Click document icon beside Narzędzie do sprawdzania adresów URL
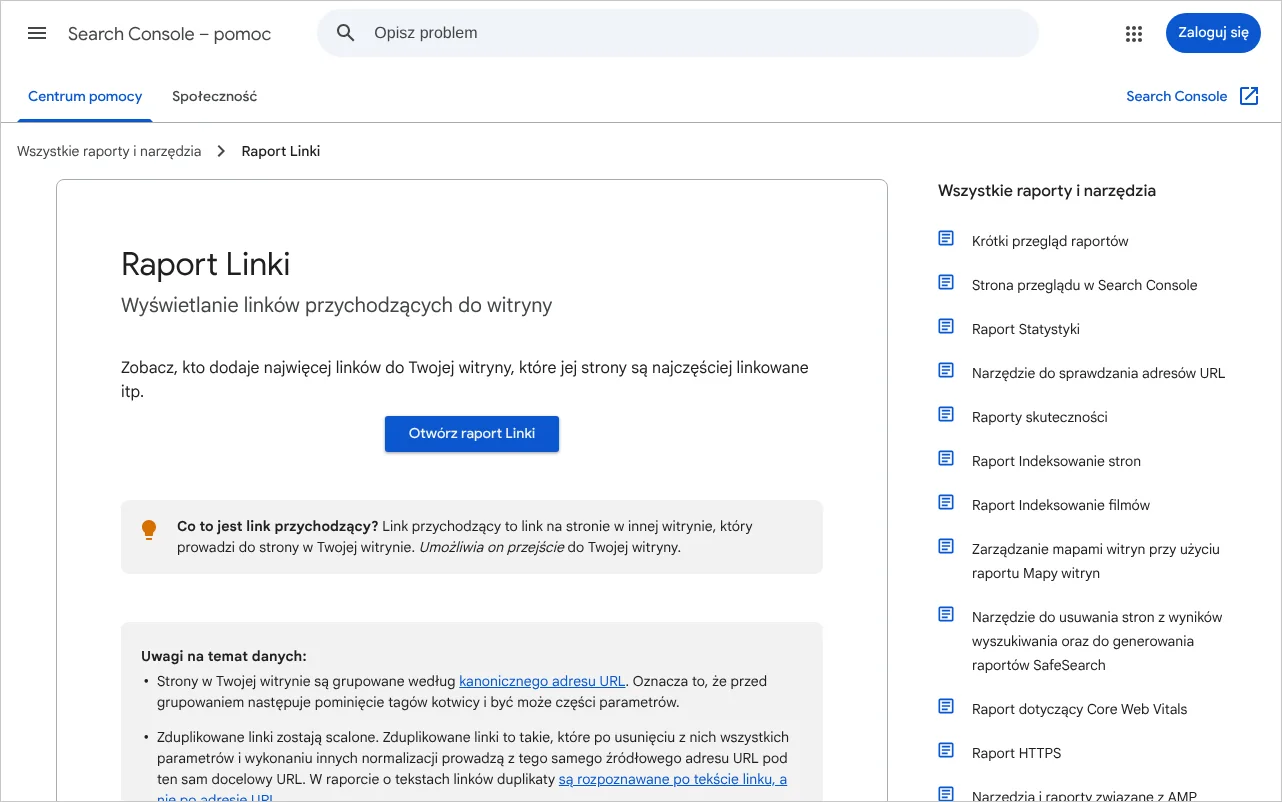Viewport: 1282px width, 802px height. (946, 370)
